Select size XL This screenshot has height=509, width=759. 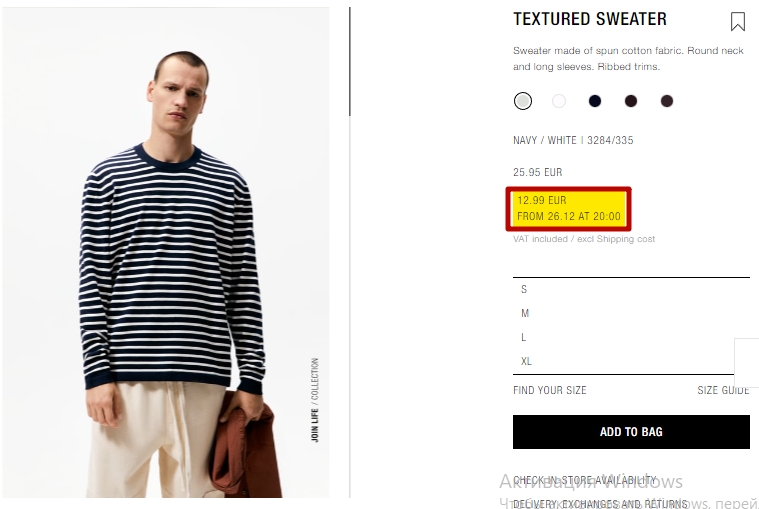click(x=624, y=361)
